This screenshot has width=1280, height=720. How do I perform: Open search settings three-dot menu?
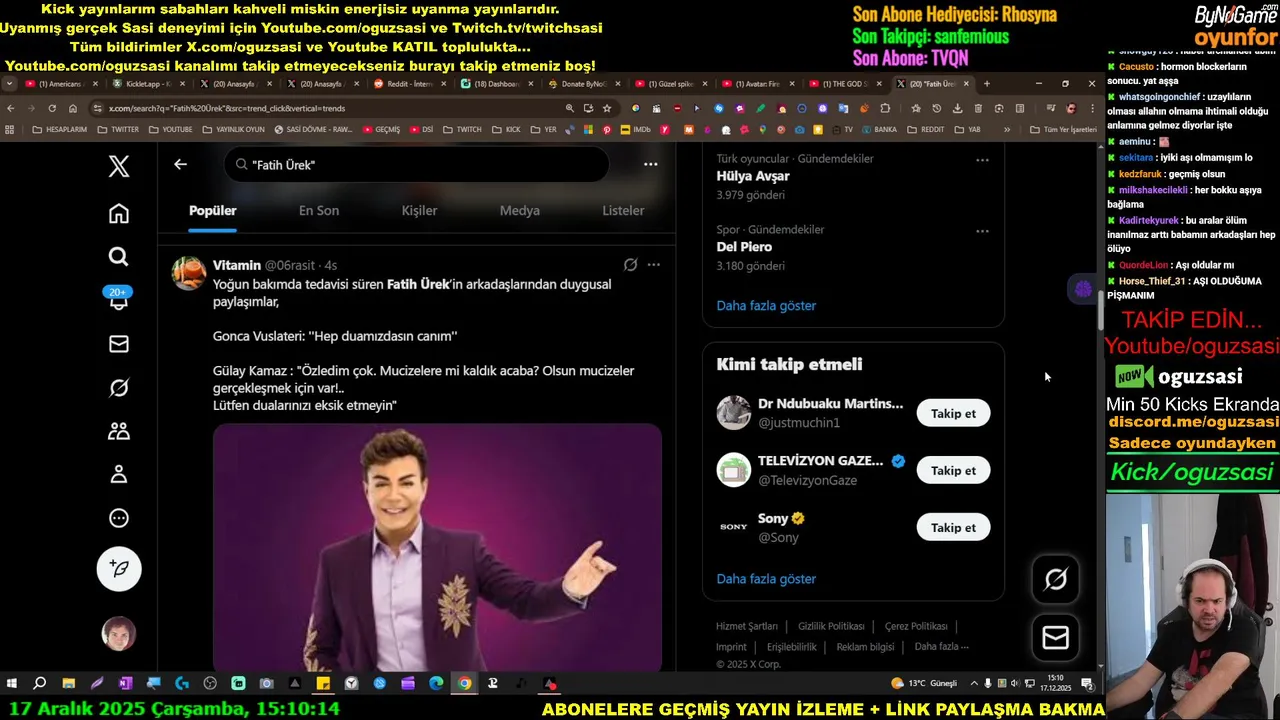coord(651,164)
